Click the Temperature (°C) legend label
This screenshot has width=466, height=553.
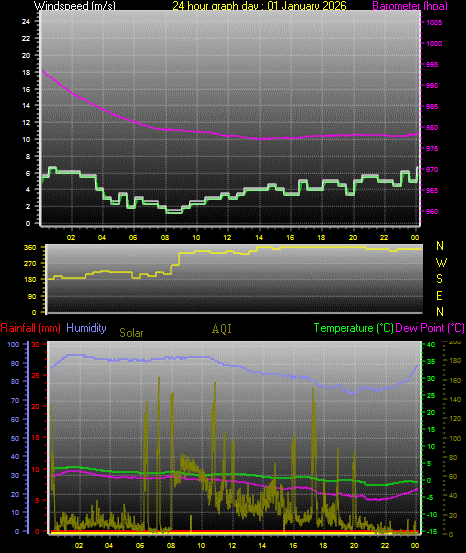click(x=353, y=328)
